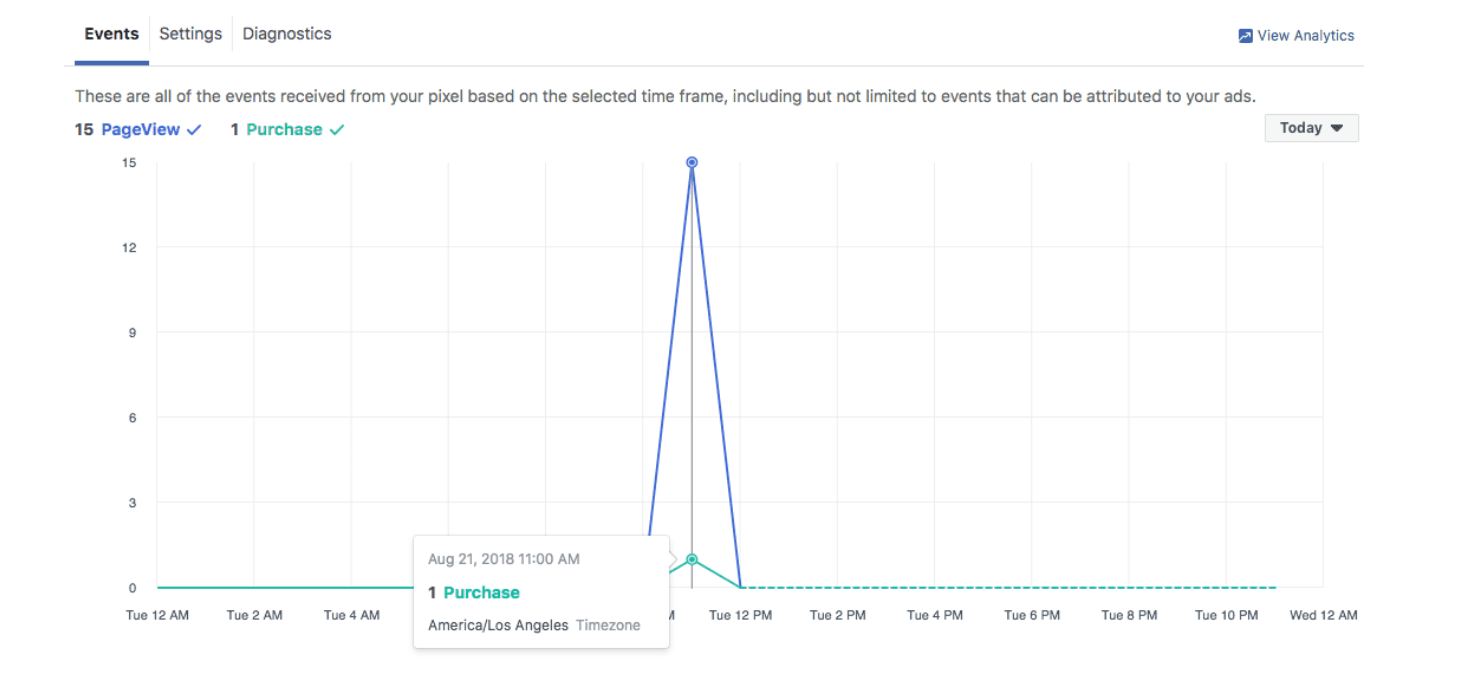Click the y-axis value 15 label
This screenshot has width=1476, height=676.
coord(129,162)
